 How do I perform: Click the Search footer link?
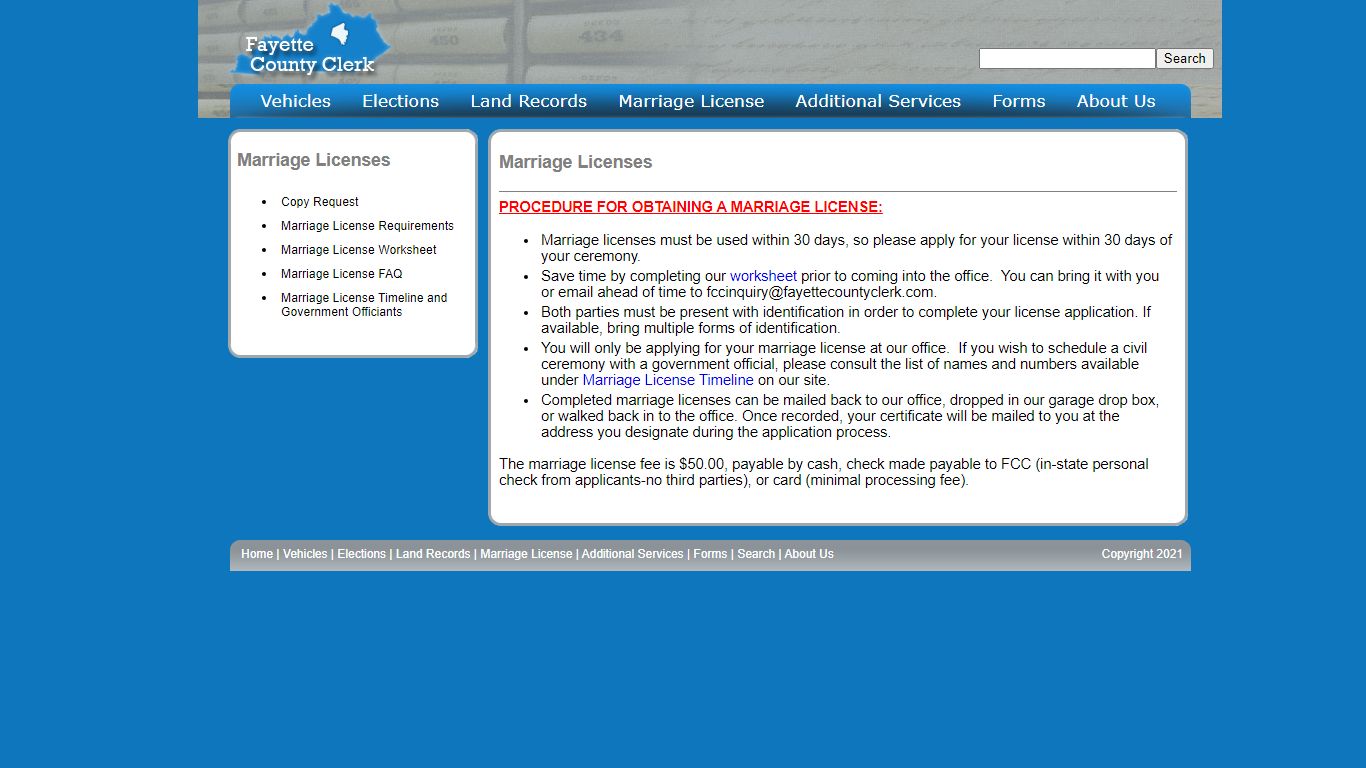tap(756, 554)
